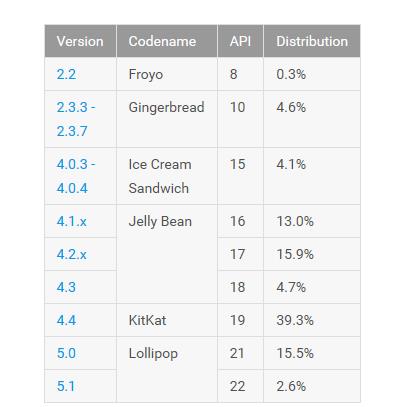Select the API column header

(x=240, y=41)
